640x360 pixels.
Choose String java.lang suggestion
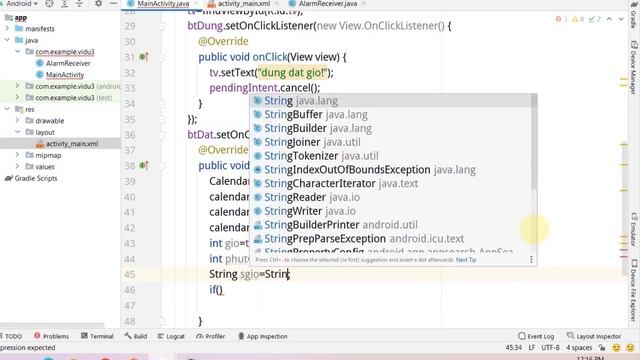pyautogui.click(x=391, y=100)
